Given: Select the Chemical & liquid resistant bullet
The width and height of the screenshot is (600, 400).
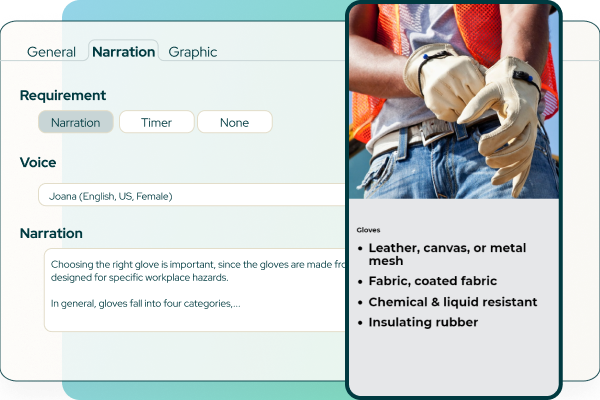Looking at the screenshot, I should pos(452,302).
